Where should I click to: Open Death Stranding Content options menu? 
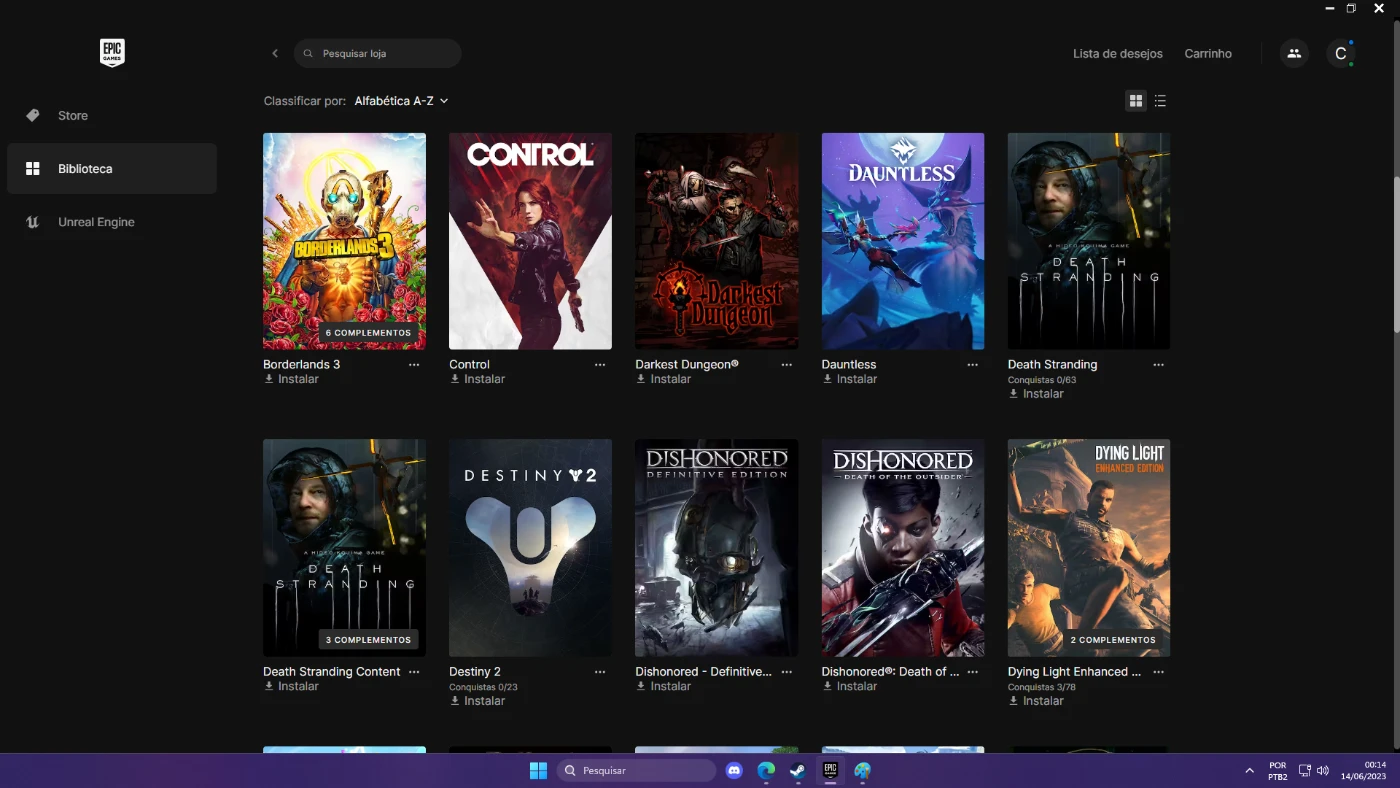414,672
